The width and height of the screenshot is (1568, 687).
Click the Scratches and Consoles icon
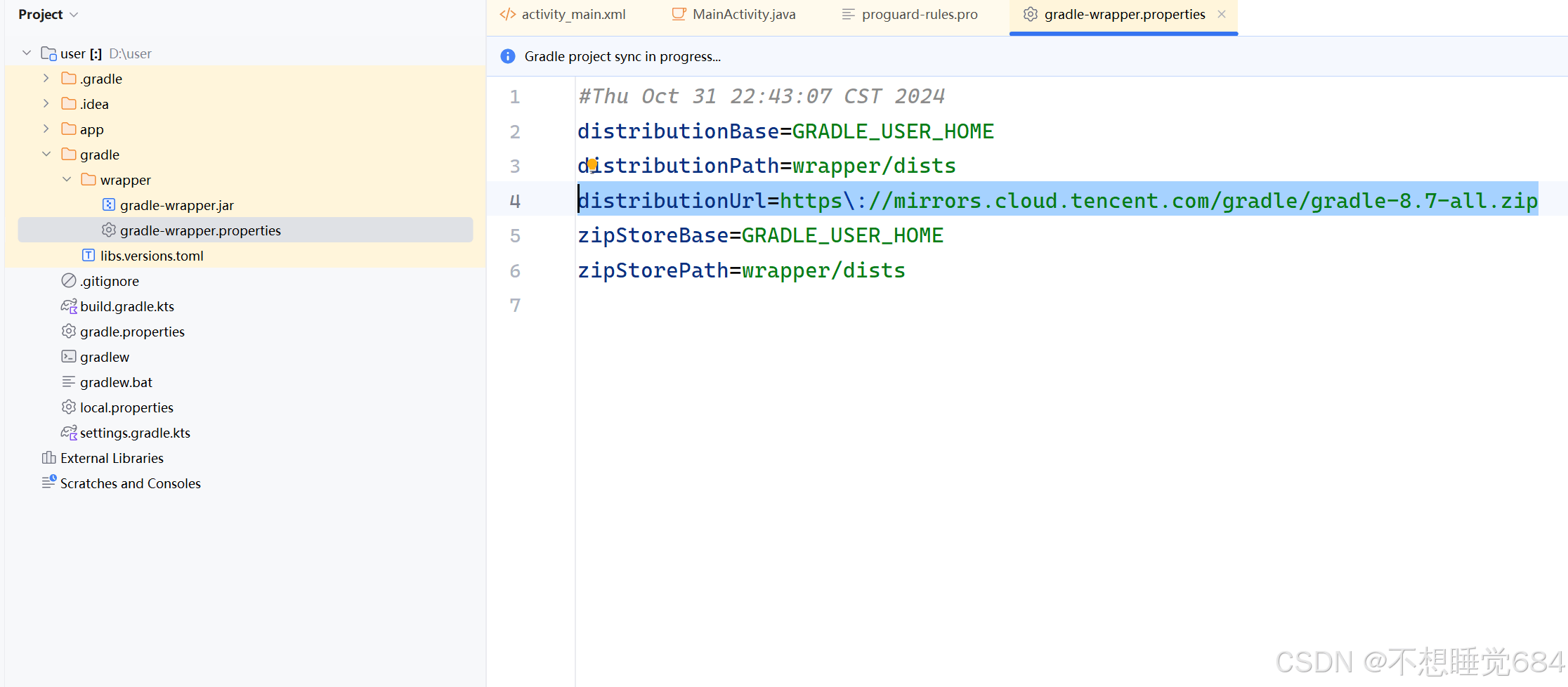(48, 483)
